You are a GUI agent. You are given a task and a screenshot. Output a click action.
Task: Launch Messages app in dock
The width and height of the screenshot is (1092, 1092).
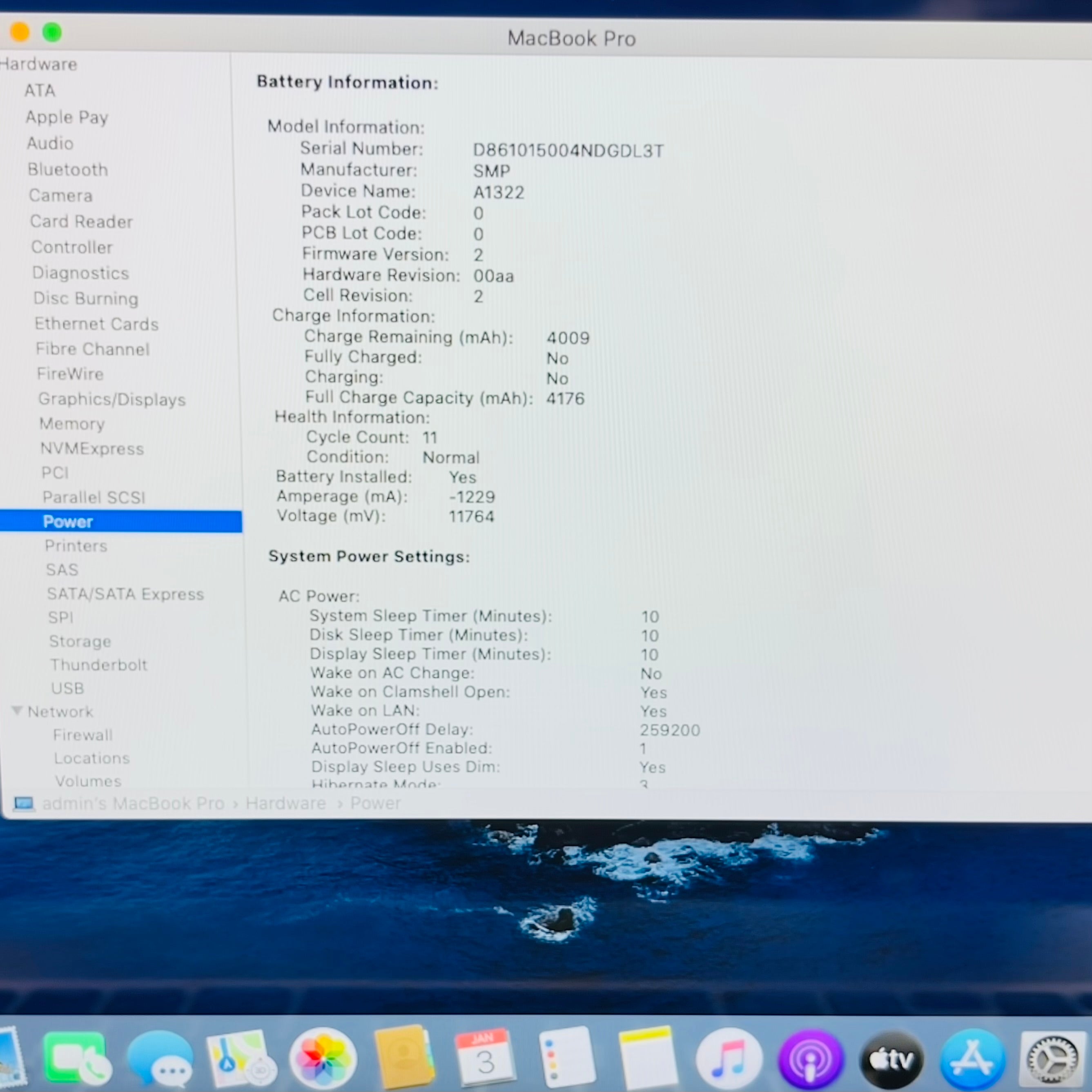point(161,1059)
